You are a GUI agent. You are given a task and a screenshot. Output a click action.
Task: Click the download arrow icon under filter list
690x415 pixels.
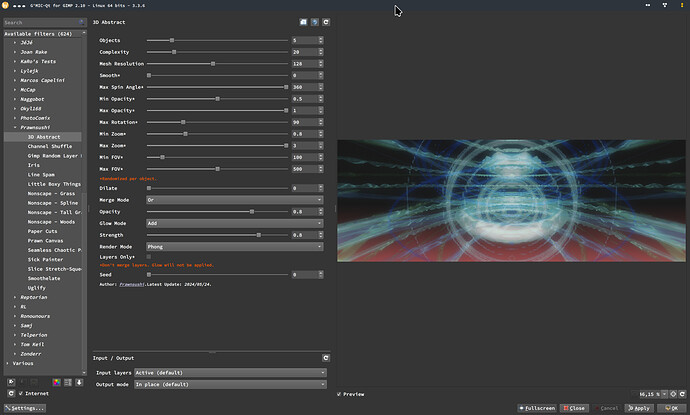(x=80, y=381)
